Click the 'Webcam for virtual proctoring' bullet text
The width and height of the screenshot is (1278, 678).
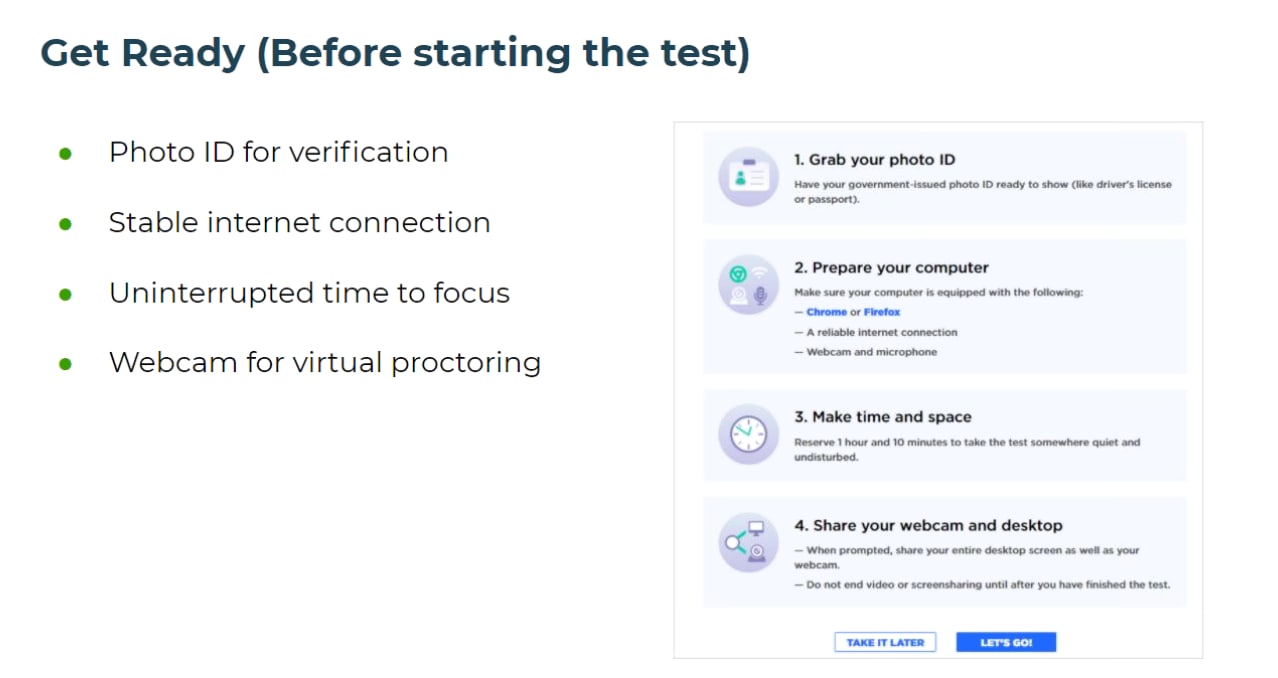click(x=324, y=362)
